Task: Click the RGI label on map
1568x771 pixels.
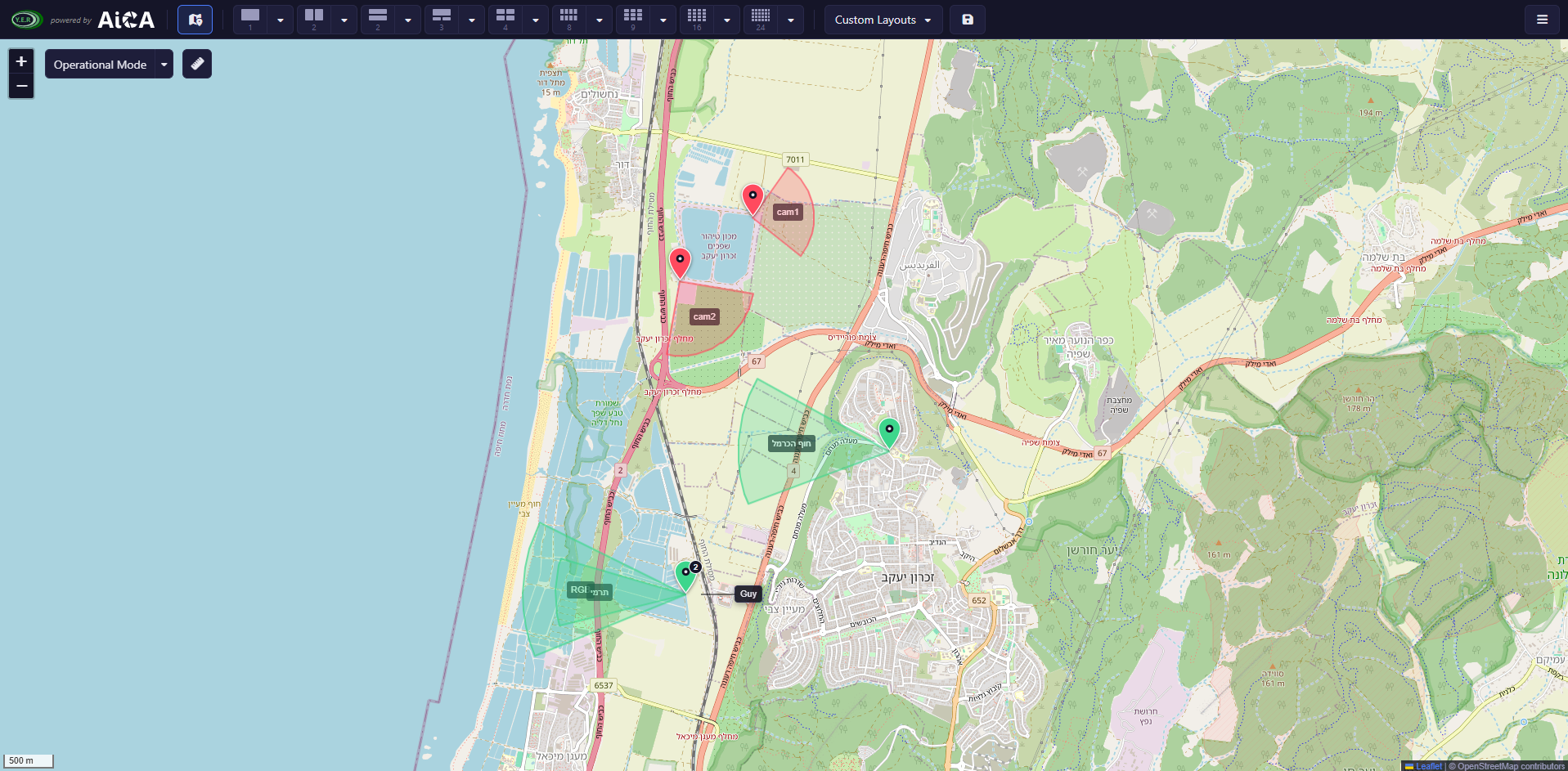Action: click(578, 589)
